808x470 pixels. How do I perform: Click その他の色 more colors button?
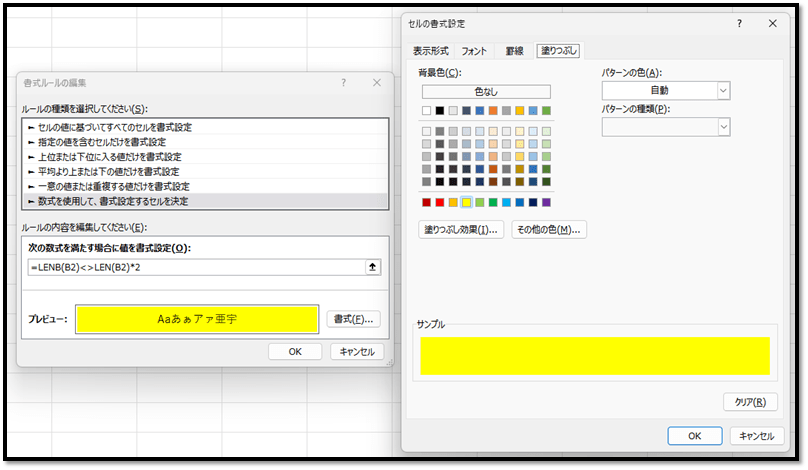point(548,230)
